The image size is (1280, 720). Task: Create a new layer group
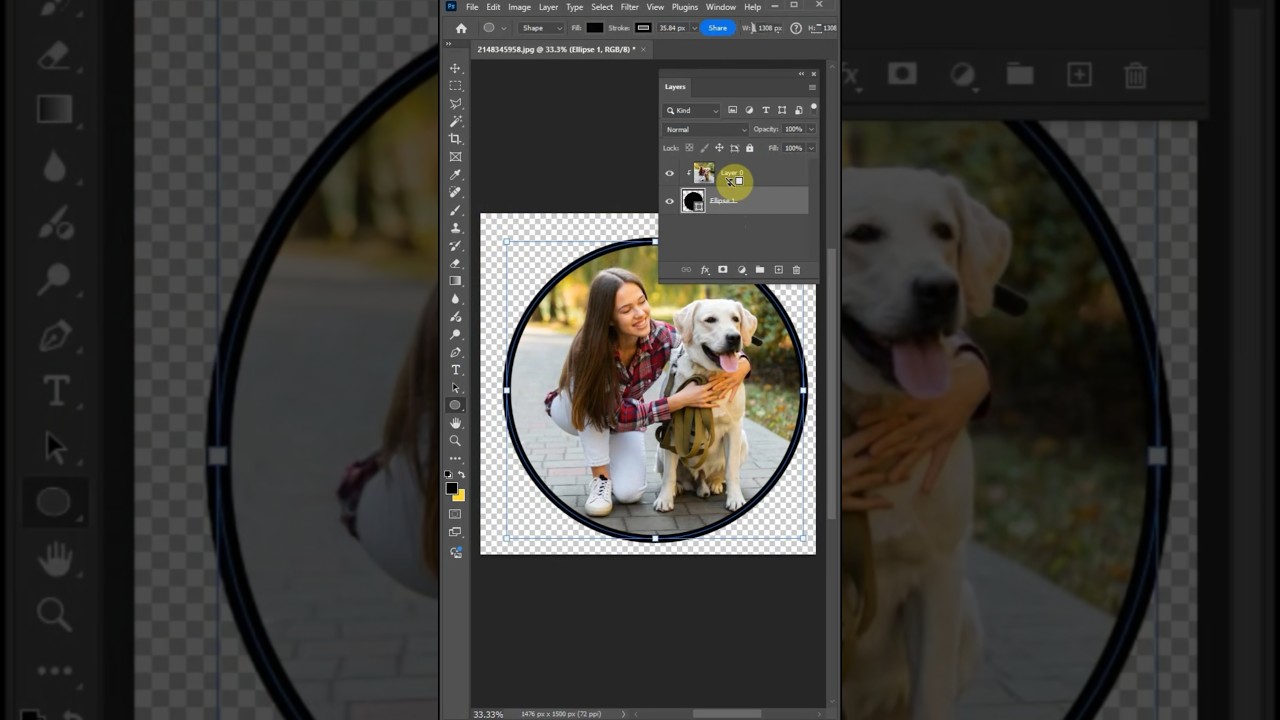[759, 270]
